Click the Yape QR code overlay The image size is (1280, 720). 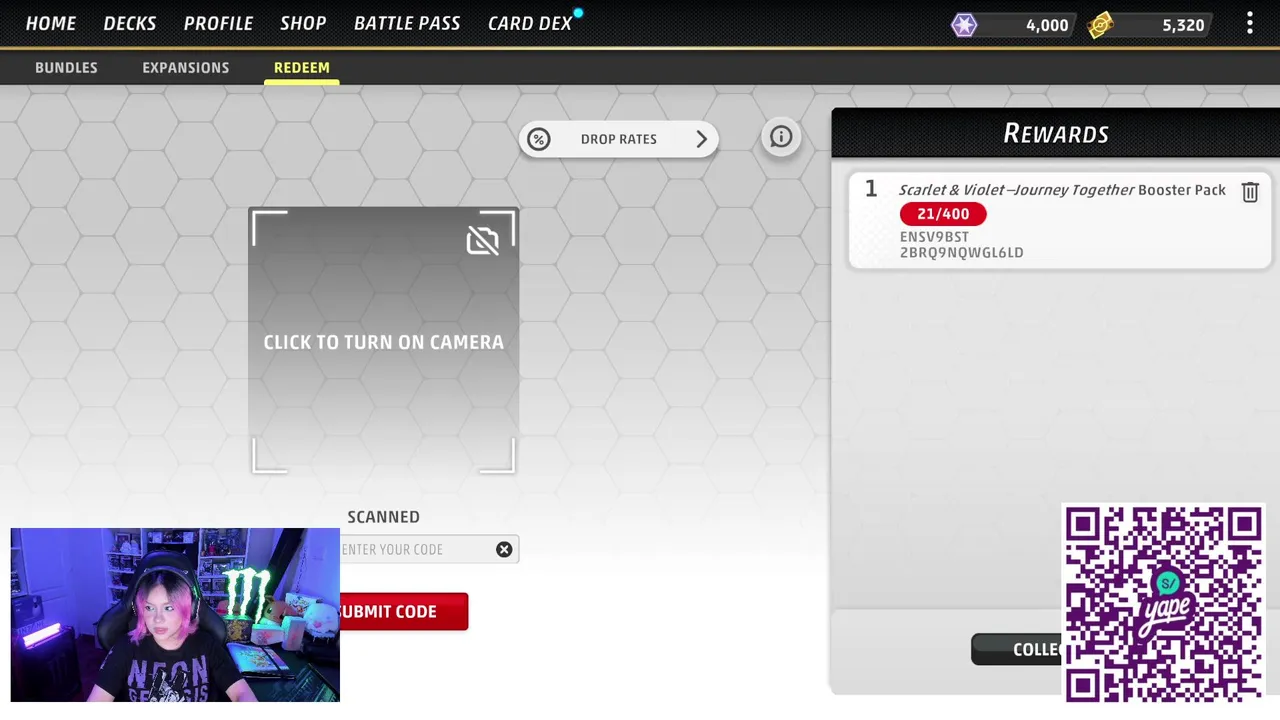point(1163,602)
